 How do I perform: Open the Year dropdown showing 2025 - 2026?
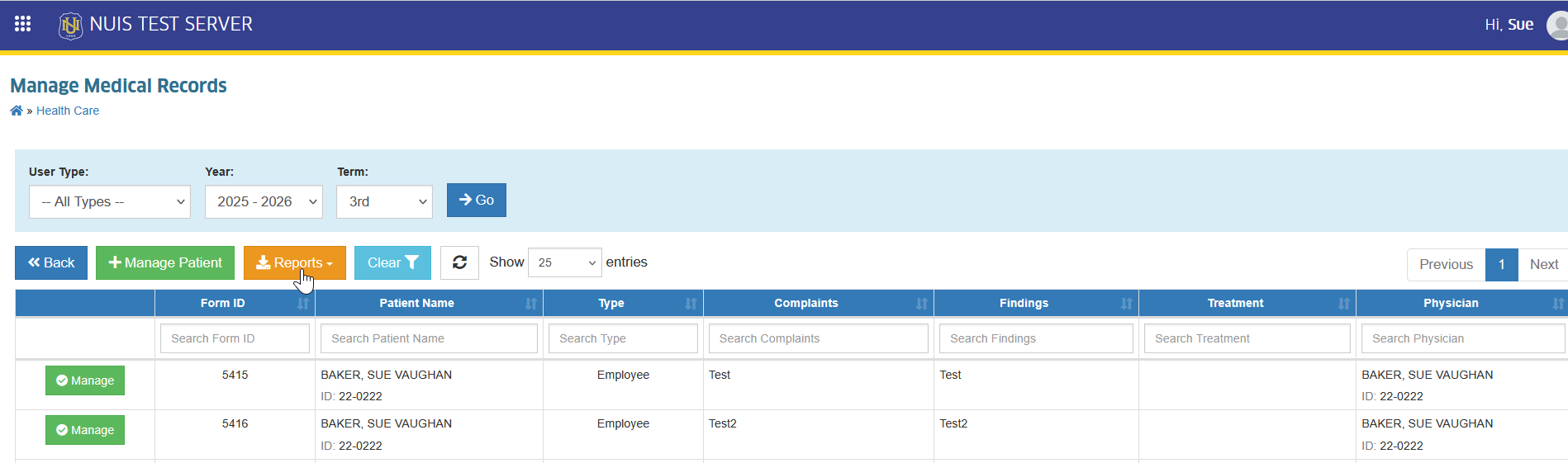click(264, 201)
